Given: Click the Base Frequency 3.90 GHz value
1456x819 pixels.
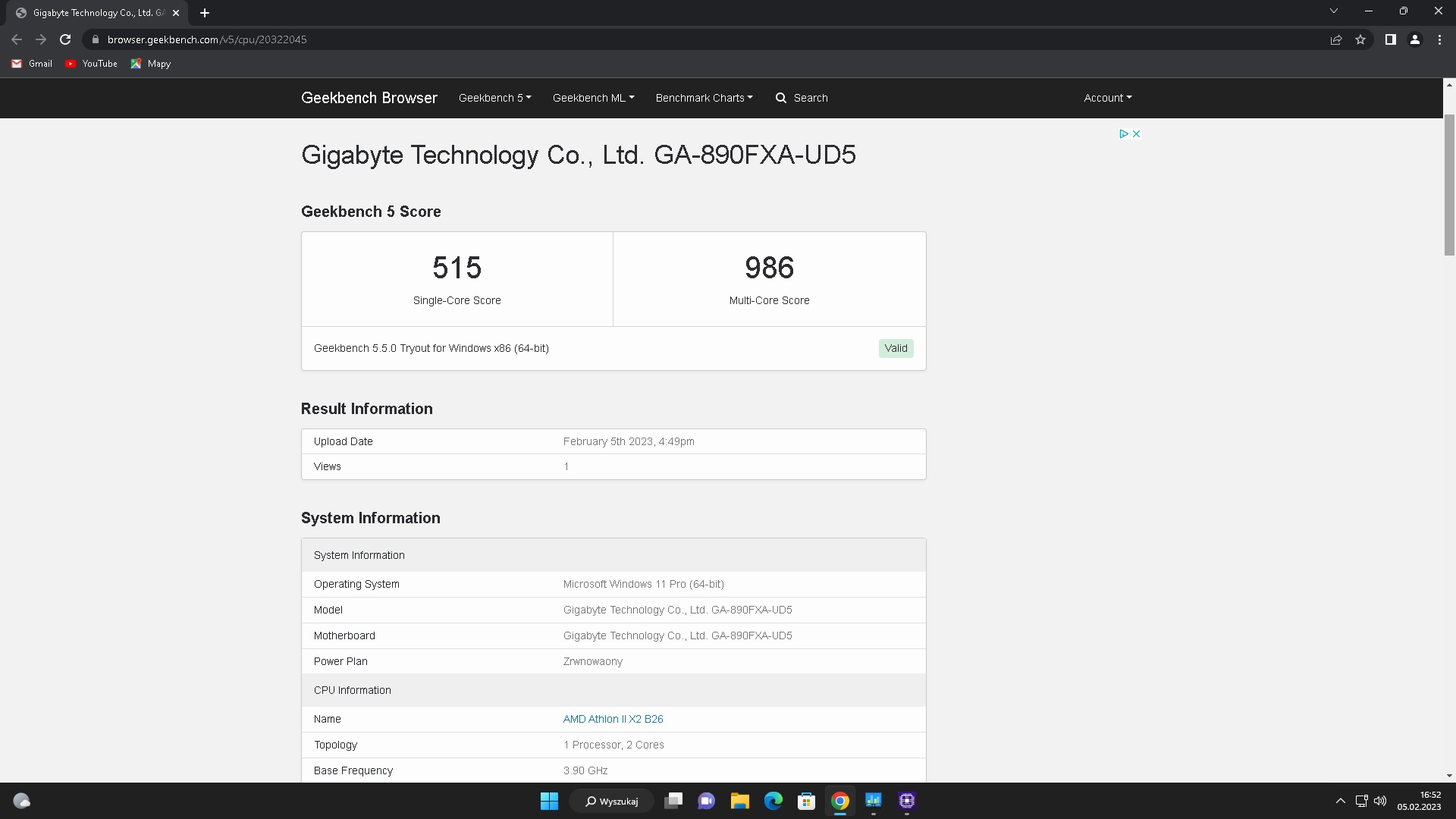Looking at the screenshot, I should tap(585, 770).
